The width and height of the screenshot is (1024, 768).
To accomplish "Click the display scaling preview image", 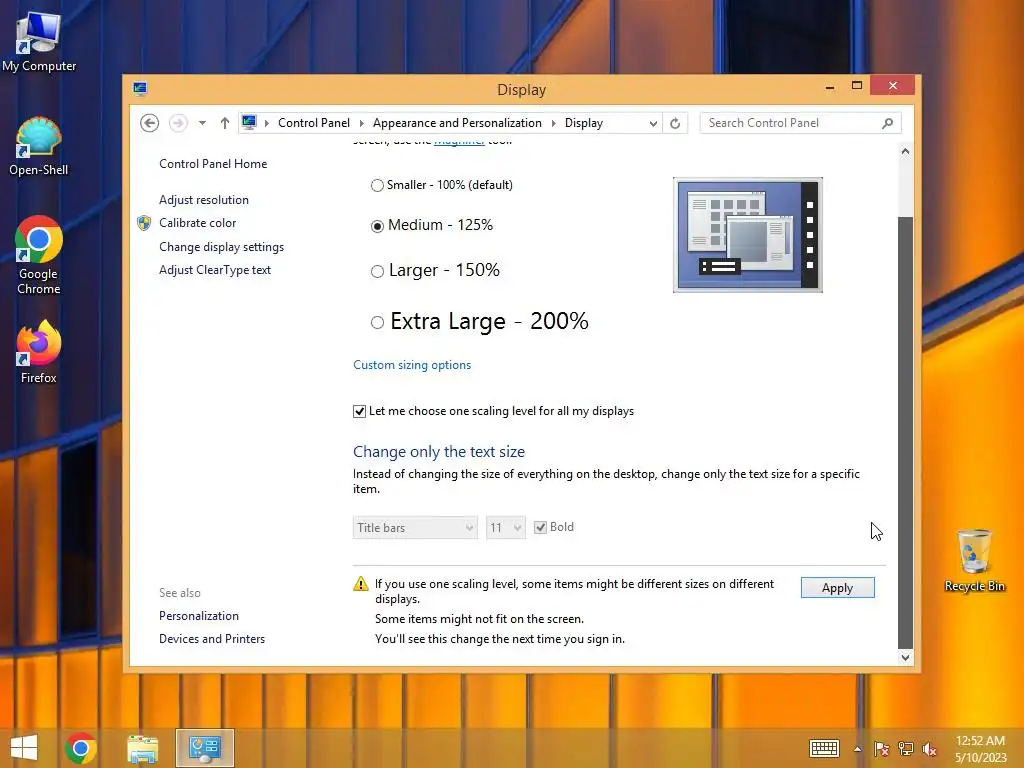I will 748,235.
